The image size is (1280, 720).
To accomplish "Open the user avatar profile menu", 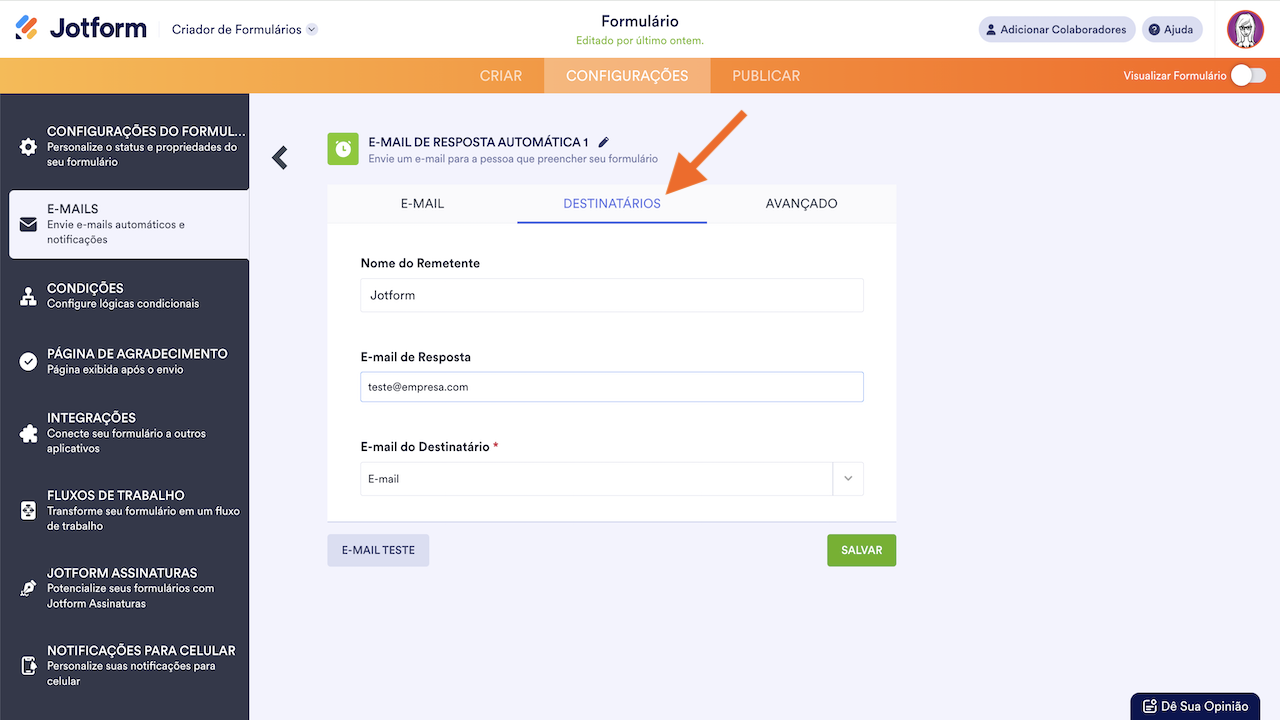I will coord(1245,29).
